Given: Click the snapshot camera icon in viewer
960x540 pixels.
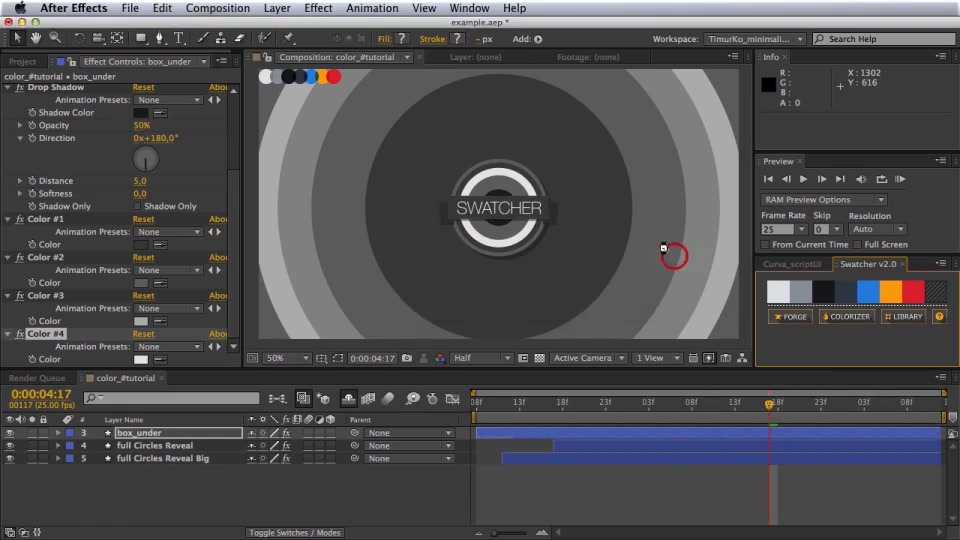Looking at the screenshot, I should click(x=407, y=358).
